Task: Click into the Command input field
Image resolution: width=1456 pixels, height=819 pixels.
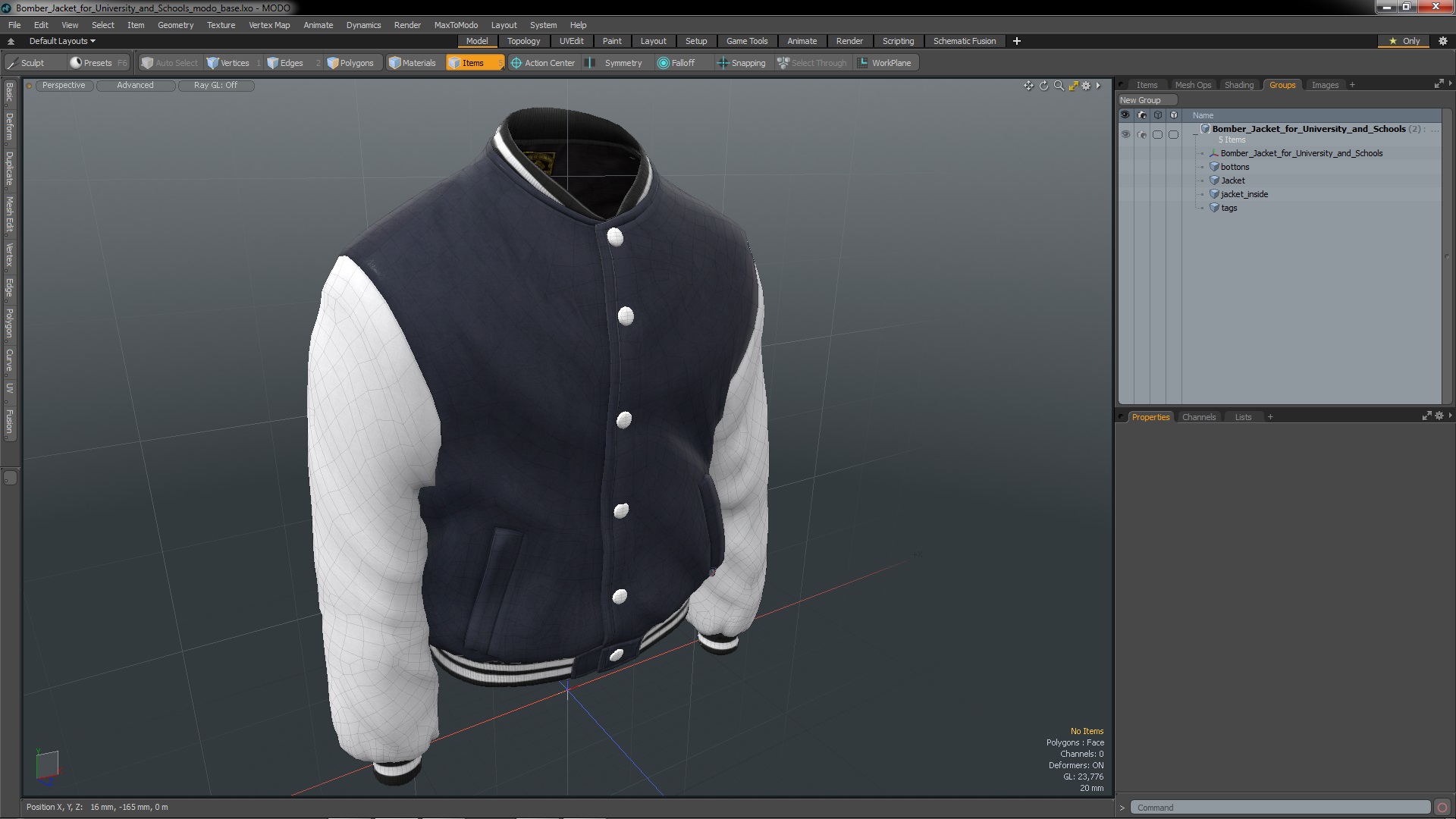Action: point(1279,808)
